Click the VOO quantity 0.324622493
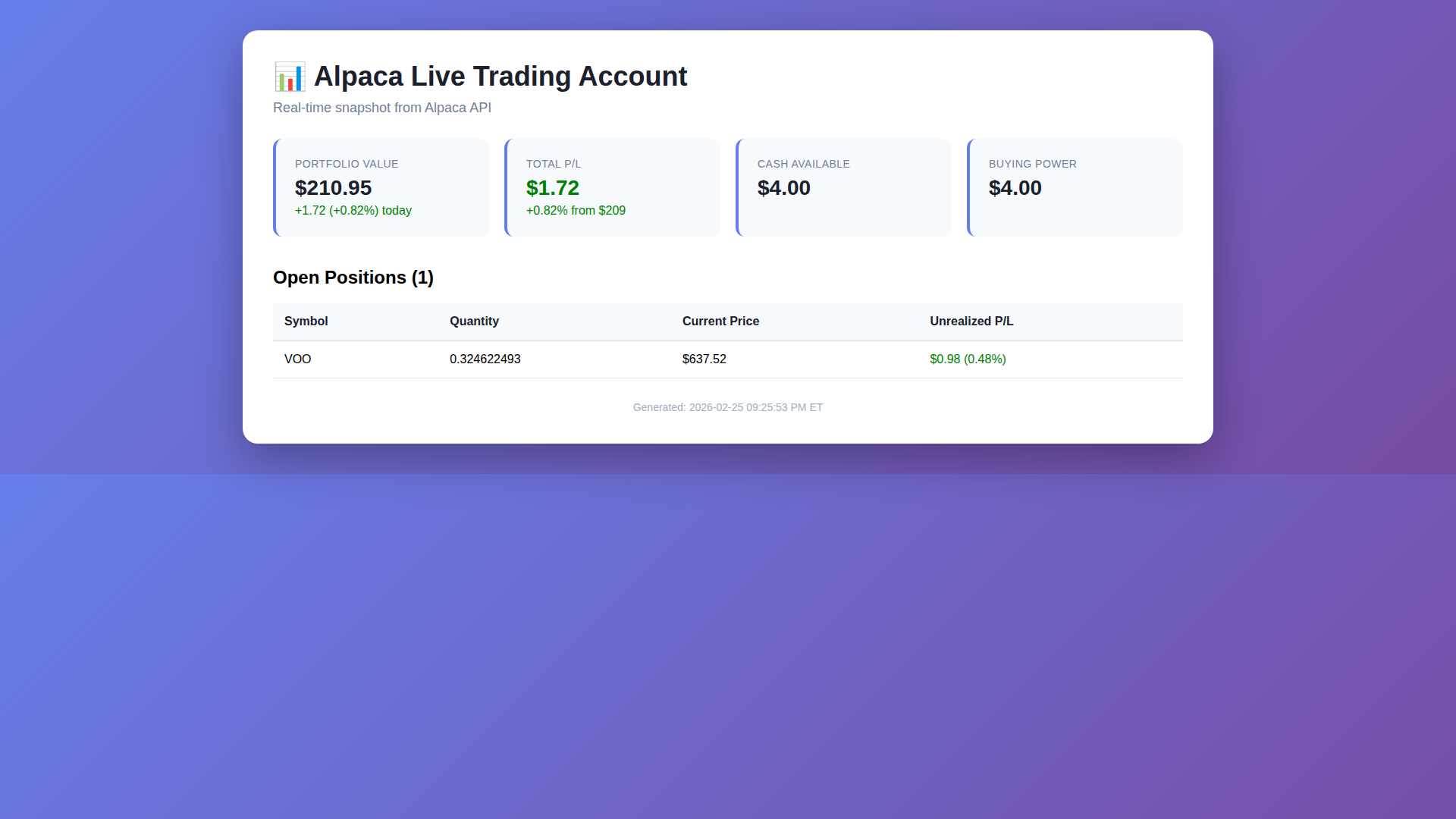The width and height of the screenshot is (1456, 819). coord(485,359)
